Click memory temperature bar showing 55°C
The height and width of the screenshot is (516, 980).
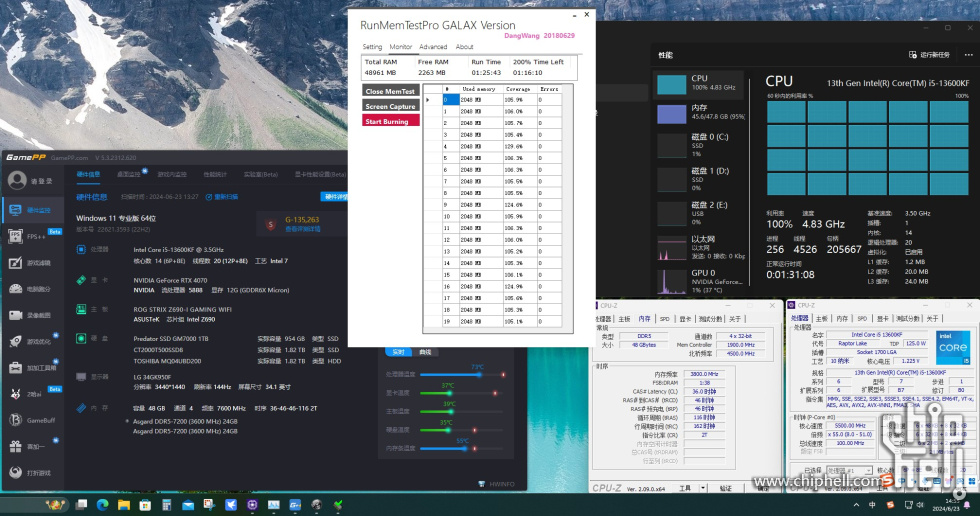pyautogui.click(x=461, y=448)
